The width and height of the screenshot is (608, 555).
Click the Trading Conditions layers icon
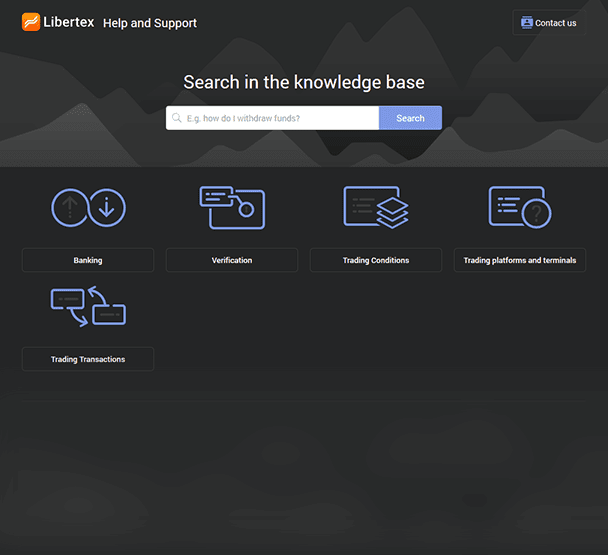click(376, 207)
